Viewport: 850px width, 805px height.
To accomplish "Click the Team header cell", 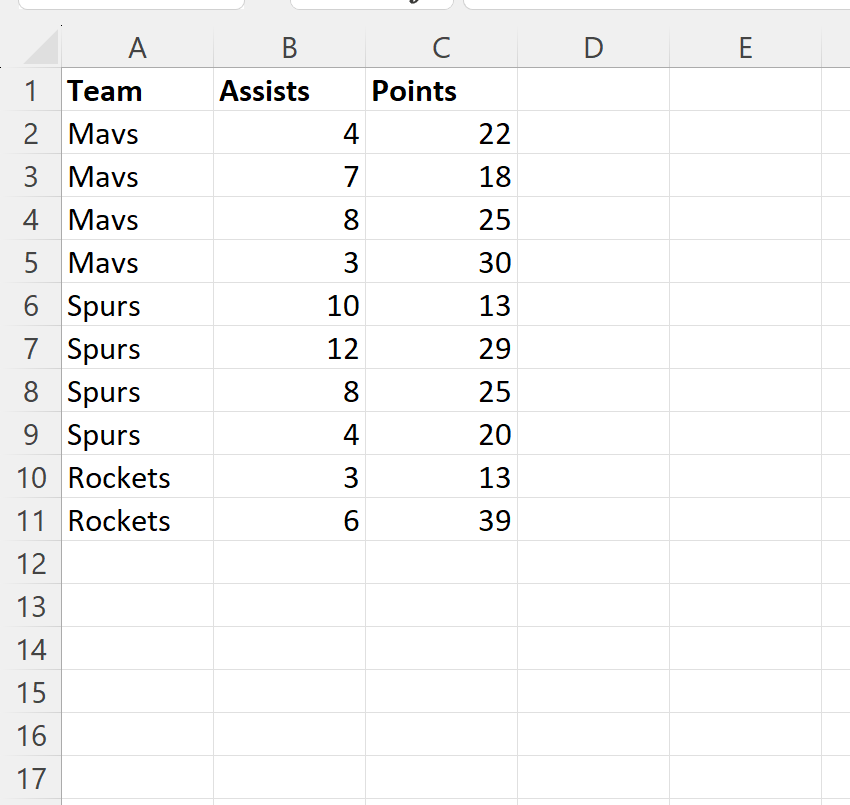I will tap(137, 91).
